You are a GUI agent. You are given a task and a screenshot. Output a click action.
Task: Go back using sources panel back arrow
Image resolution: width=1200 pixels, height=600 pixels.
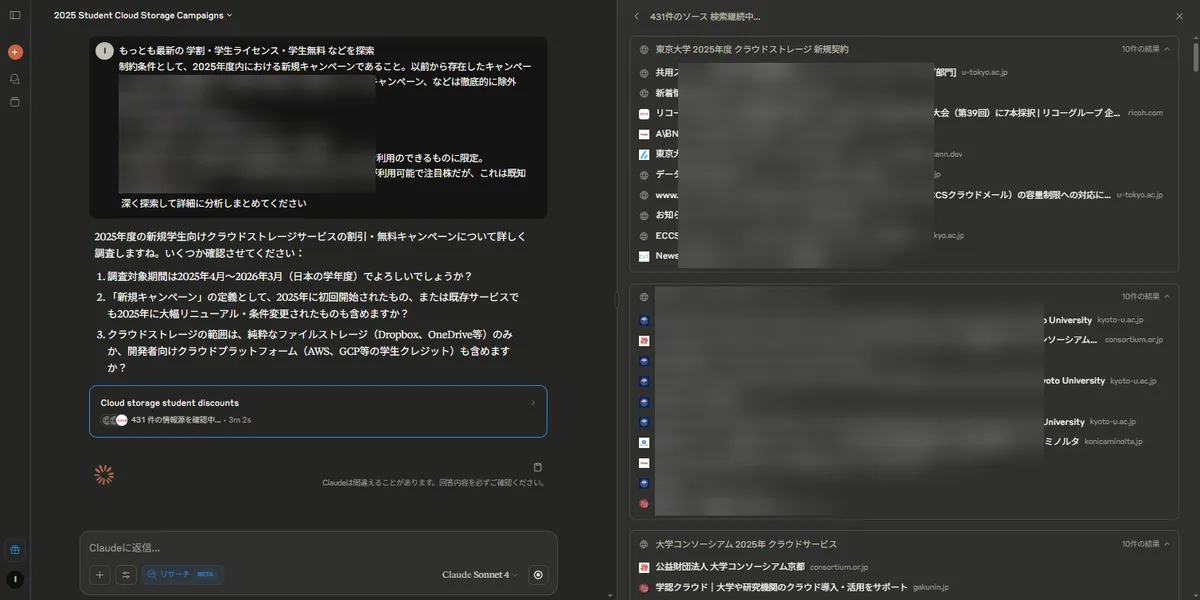coord(637,16)
